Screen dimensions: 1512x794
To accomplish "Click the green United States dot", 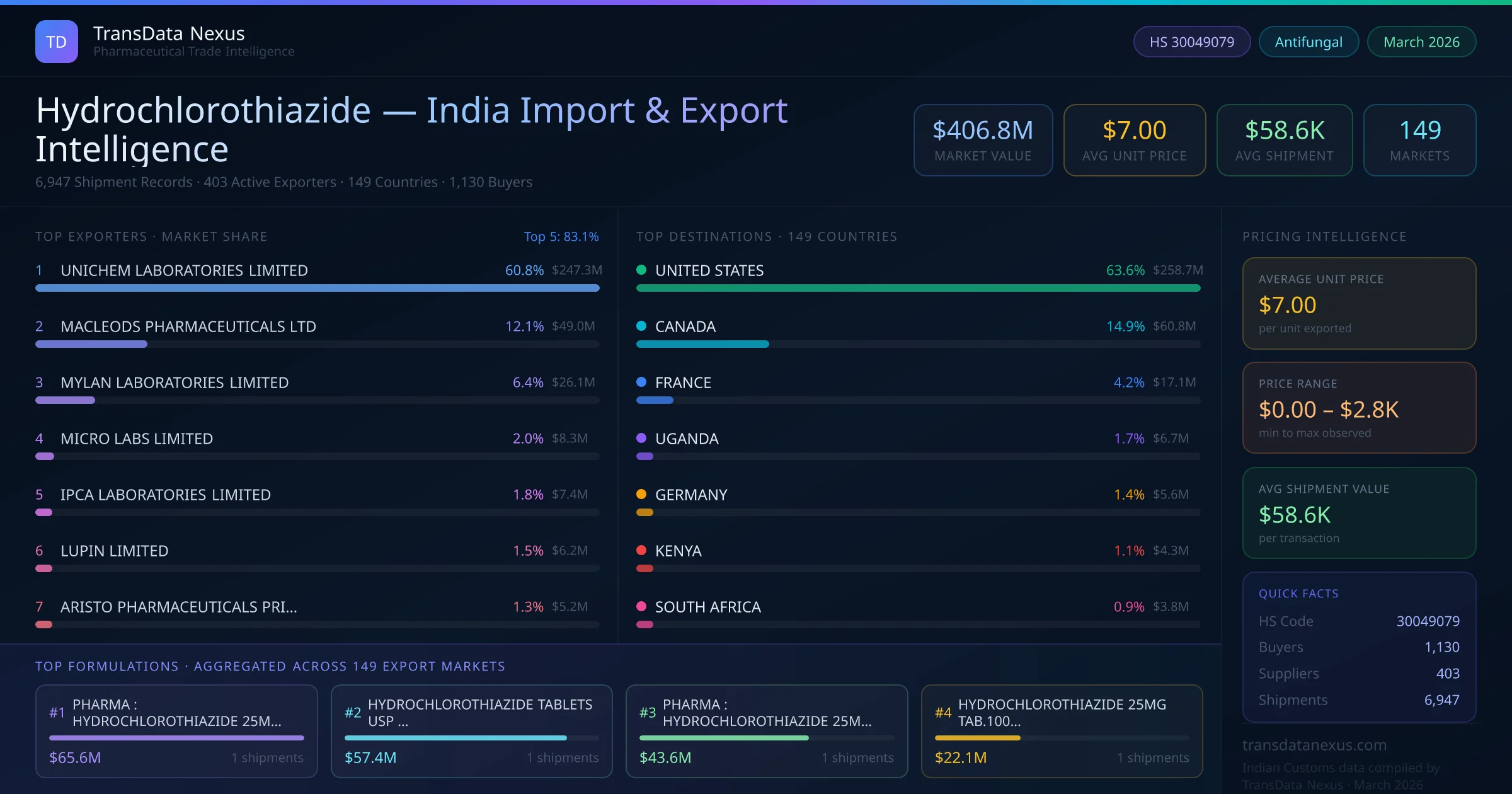I will (x=641, y=270).
